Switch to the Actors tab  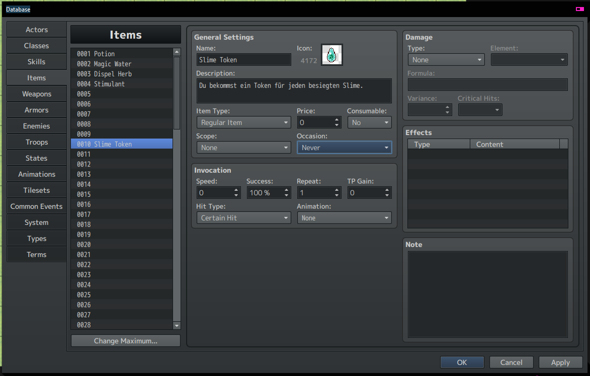point(36,30)
